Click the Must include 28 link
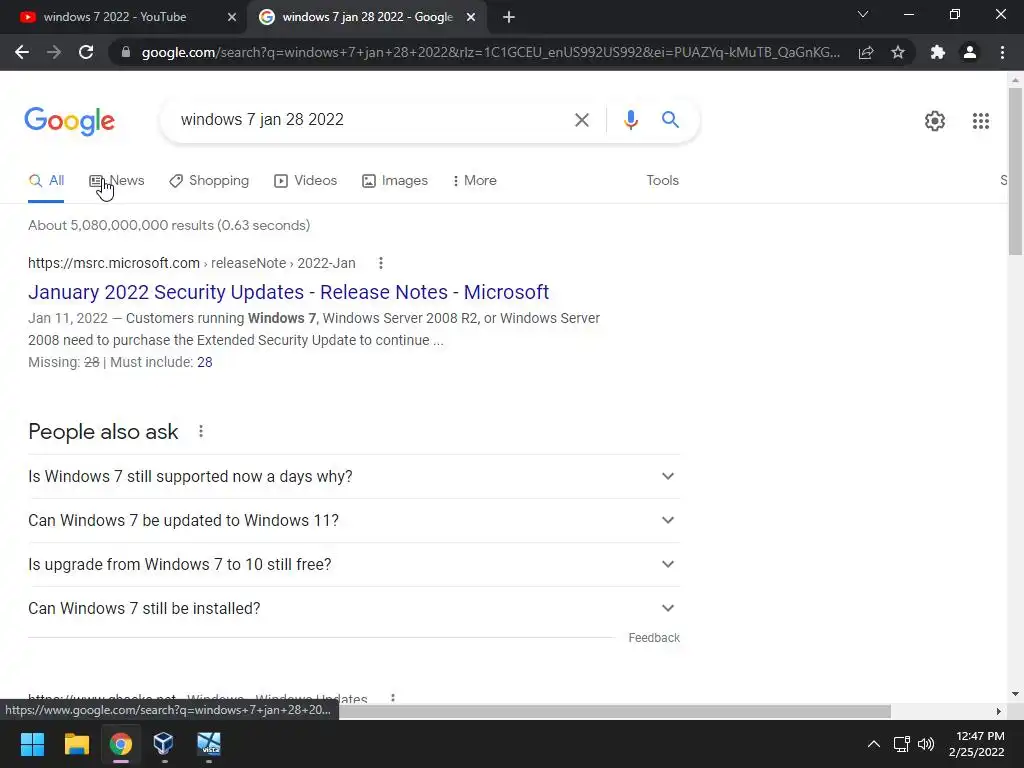 point(204,362)
